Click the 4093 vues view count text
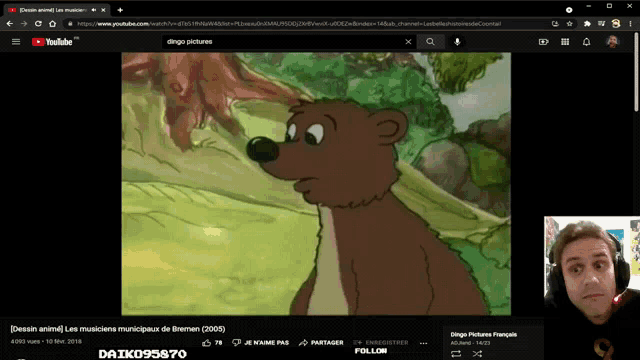Image resolution: width=640 pixels, height=360 pixels. [25, 341]
